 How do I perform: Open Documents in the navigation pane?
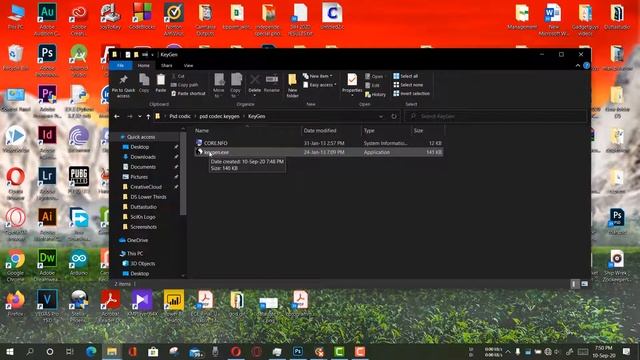coord(143,167)
